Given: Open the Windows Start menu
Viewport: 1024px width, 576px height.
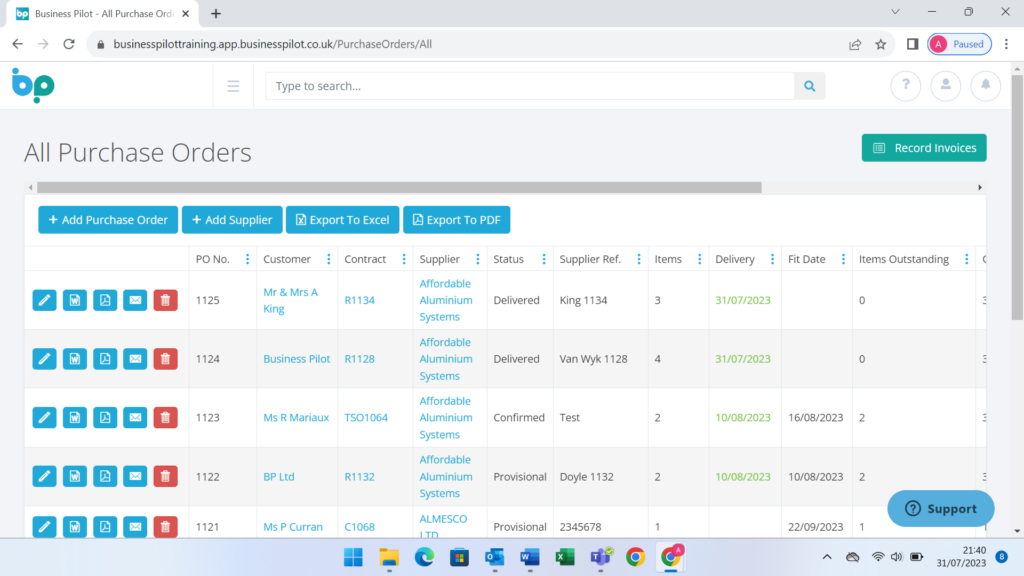Looking at the screenshot, I should click(353, 557).
